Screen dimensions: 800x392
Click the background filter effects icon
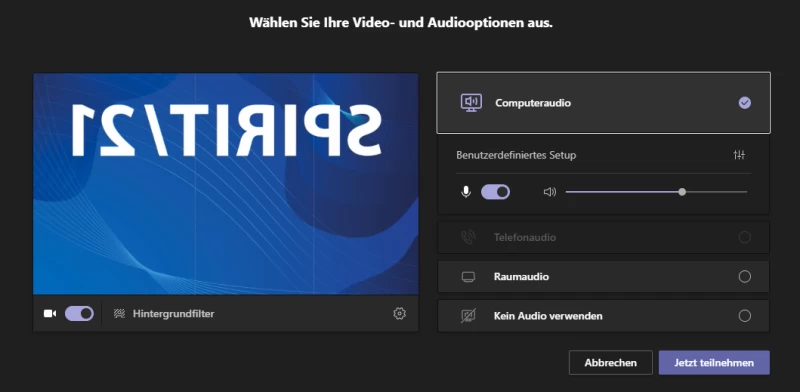(x=119, y=313)
